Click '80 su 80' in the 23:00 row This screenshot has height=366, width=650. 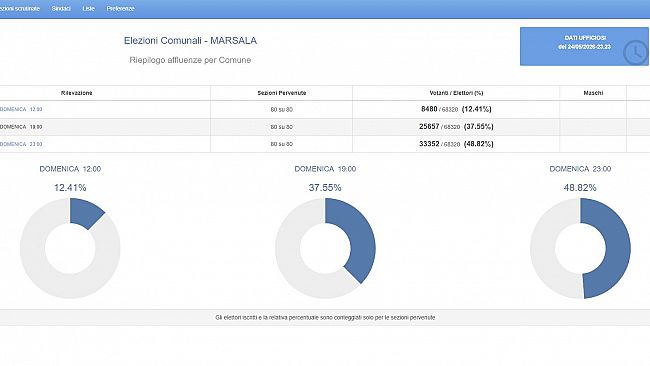pyautogui.click(x=281, y=145)
